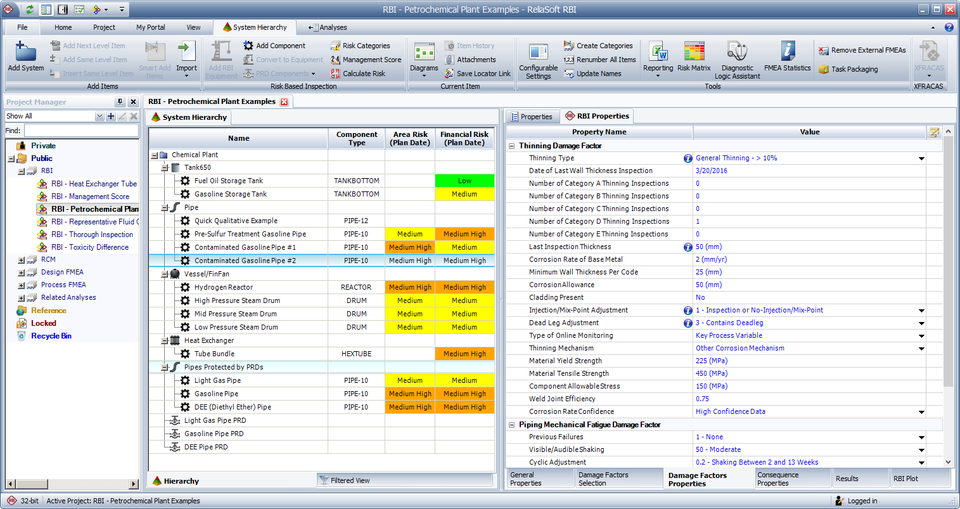Switch to Analyses tab

(x=328, y=28)
